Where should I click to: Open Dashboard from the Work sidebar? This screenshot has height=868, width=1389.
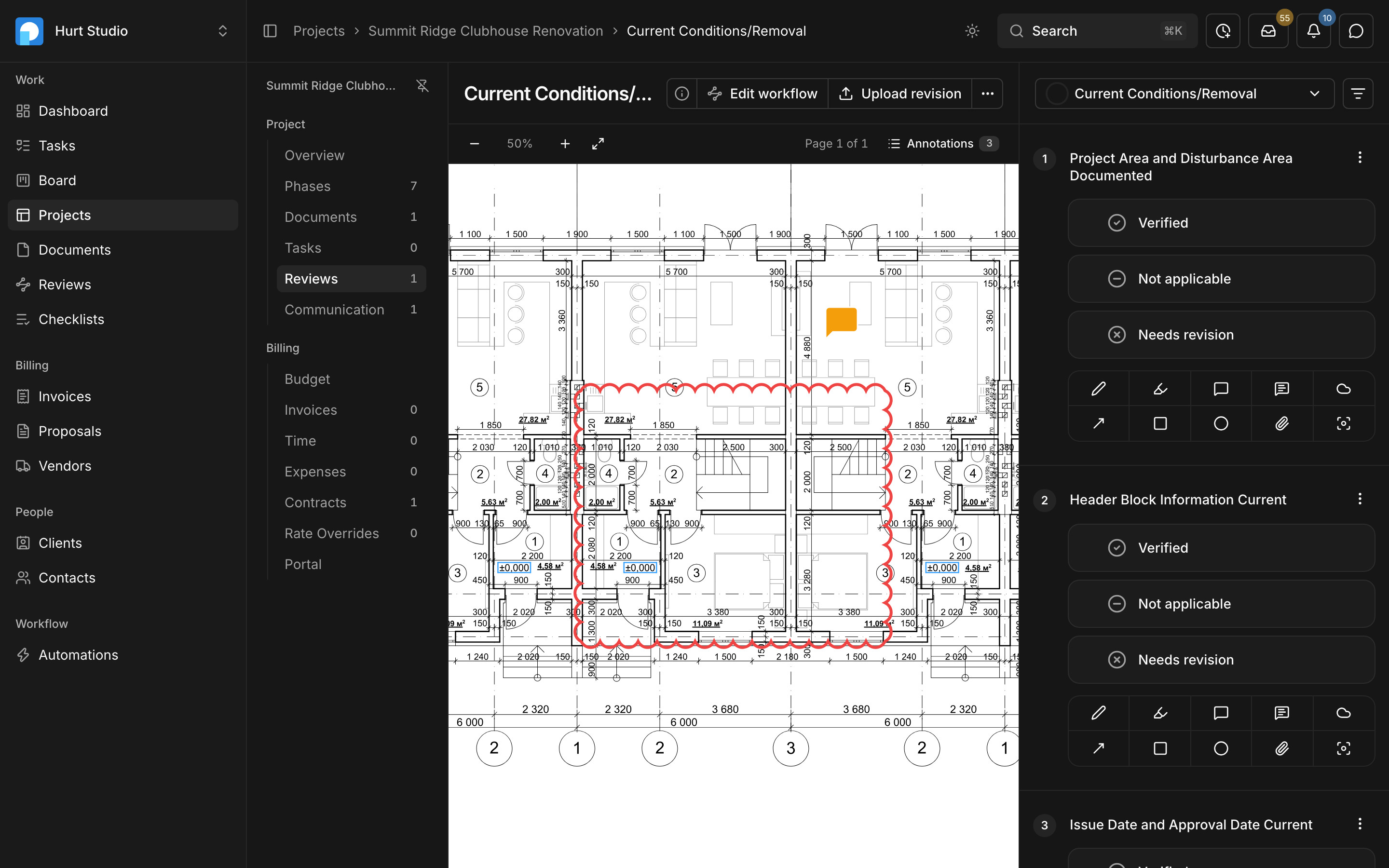point(123,111)
